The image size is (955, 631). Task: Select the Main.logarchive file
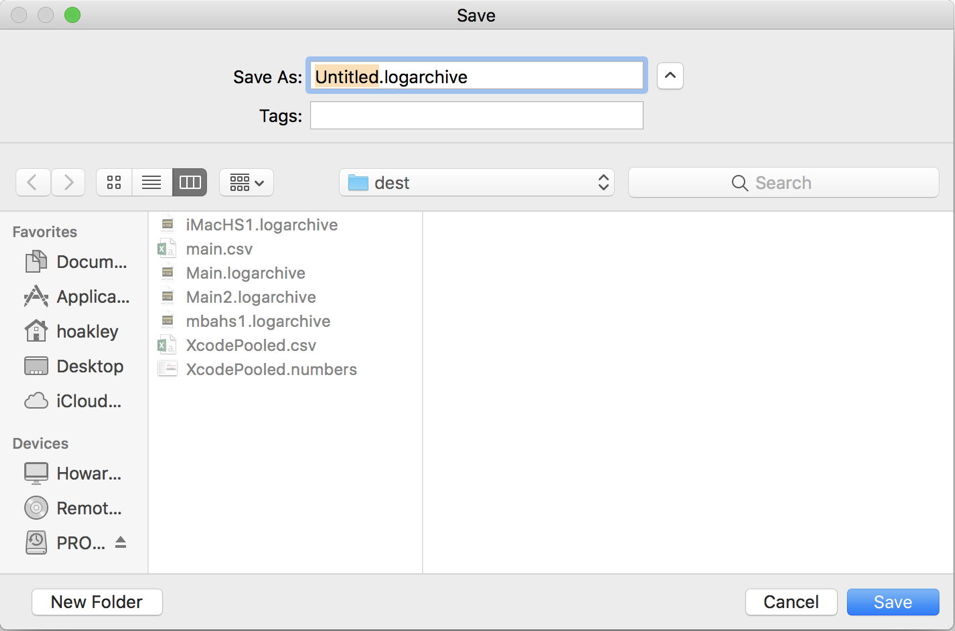245,272
